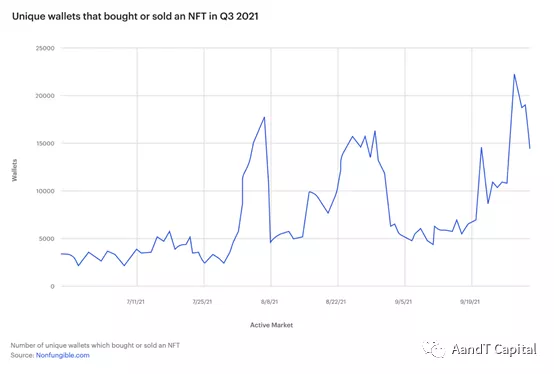Select the 7/11/21 date axis label

pyautogui.click(x=136, y=302)
